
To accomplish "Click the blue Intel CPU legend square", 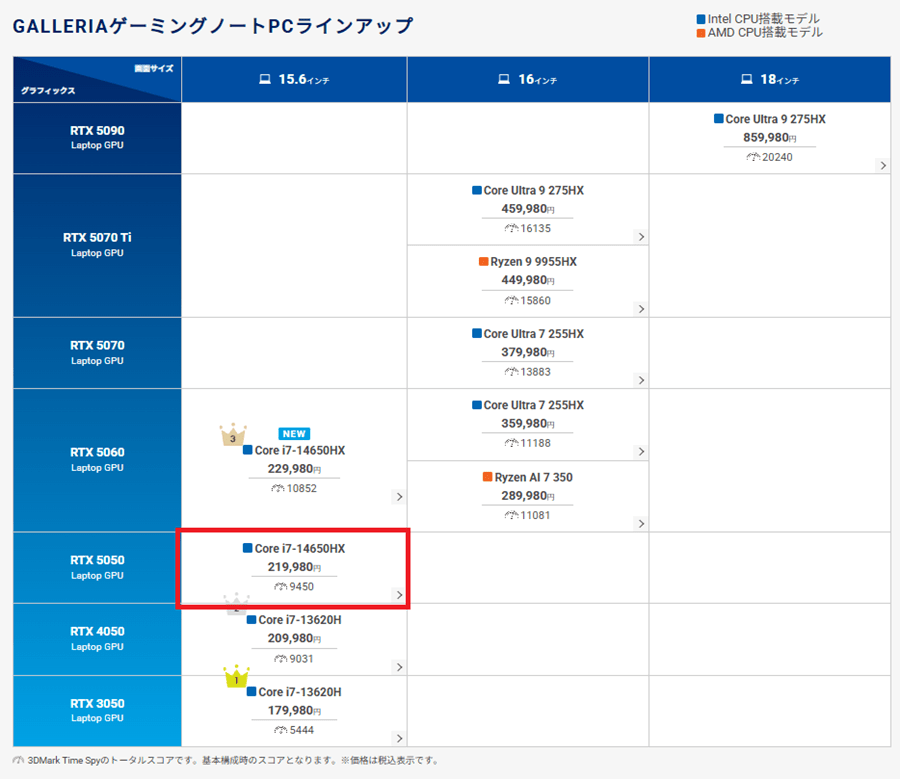I will pyautogui.click(x=701, y=19).
